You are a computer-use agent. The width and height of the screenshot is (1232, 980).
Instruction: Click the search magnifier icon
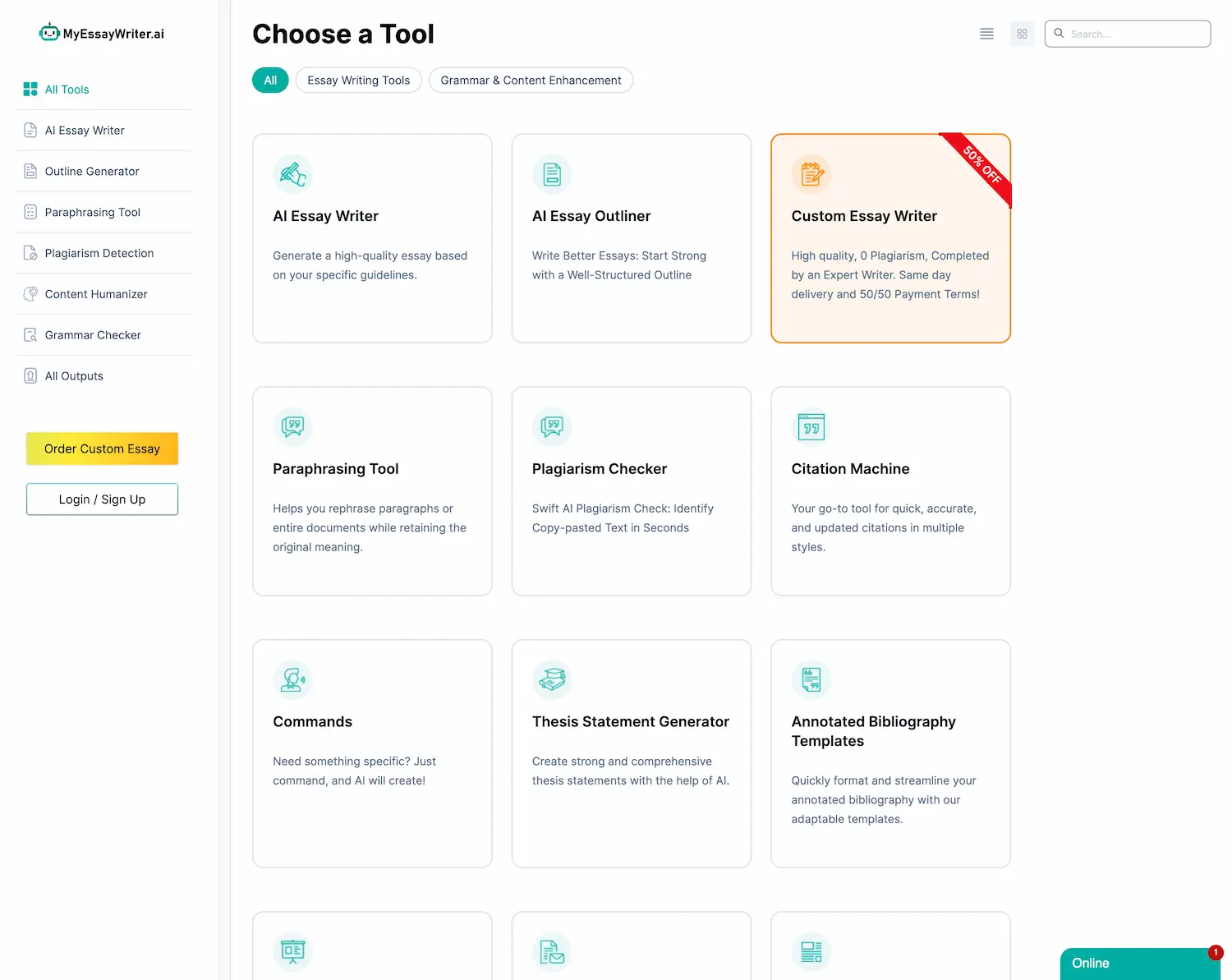tap(1059, 34)
